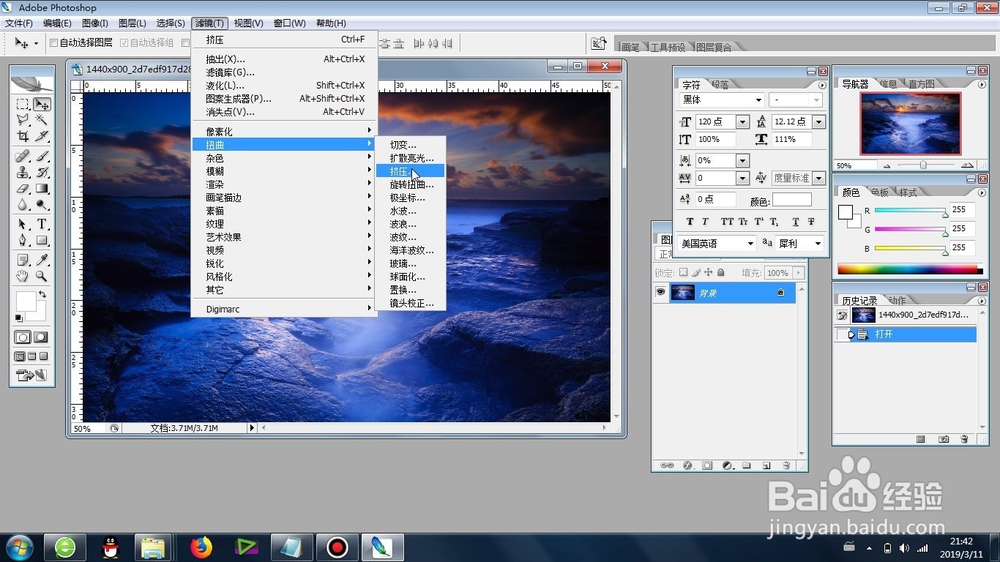1000x562 pixels.
Task: Select the Crop tool
Action: click(x=23, y=136)
